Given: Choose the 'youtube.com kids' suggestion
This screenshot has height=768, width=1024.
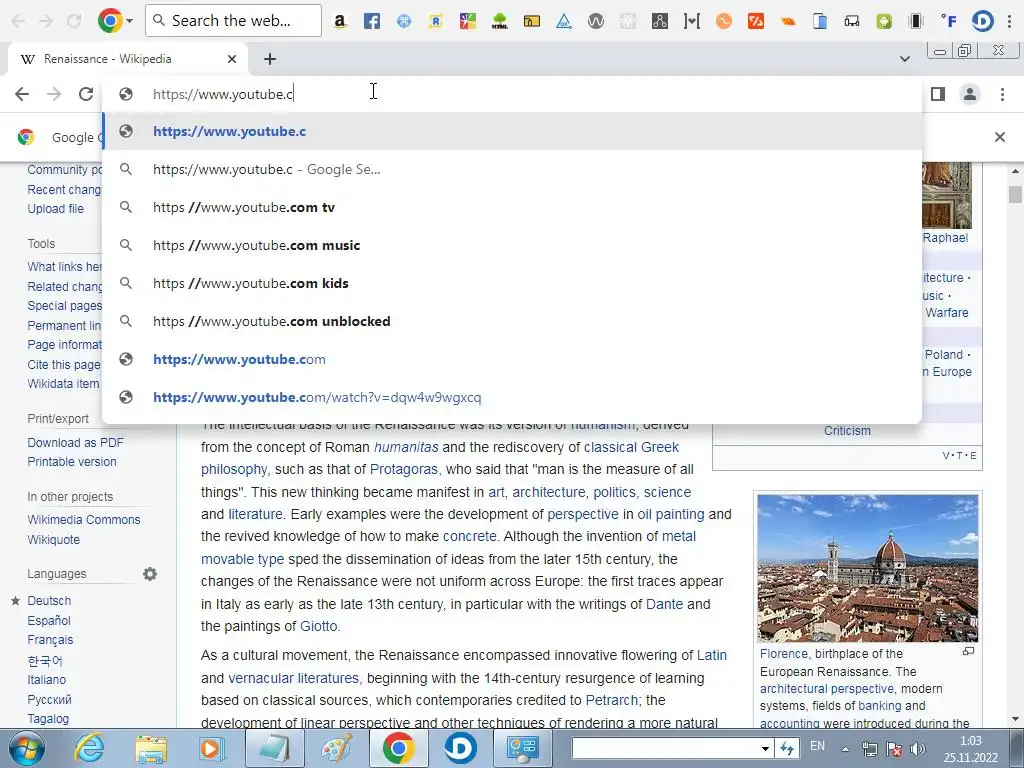Looking at the screenshot, I should (x=512, y=283).
